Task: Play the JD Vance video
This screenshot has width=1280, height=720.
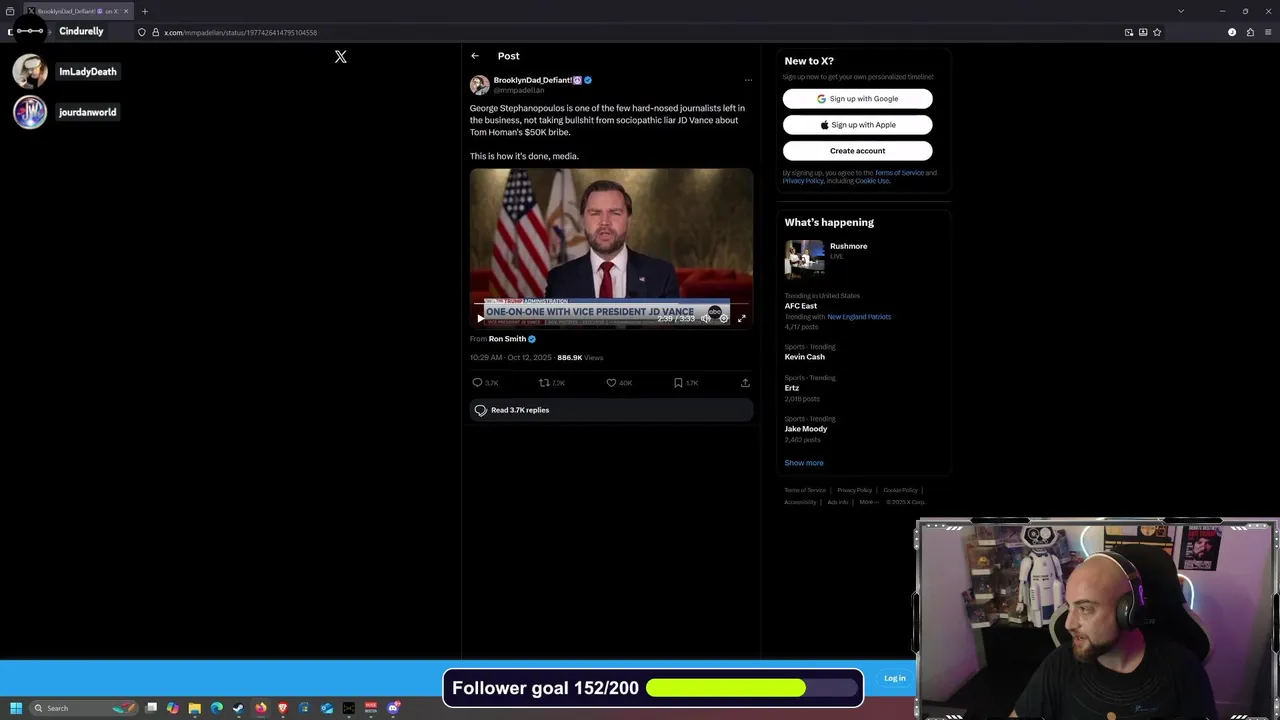Action: click(x=480, y=318)
